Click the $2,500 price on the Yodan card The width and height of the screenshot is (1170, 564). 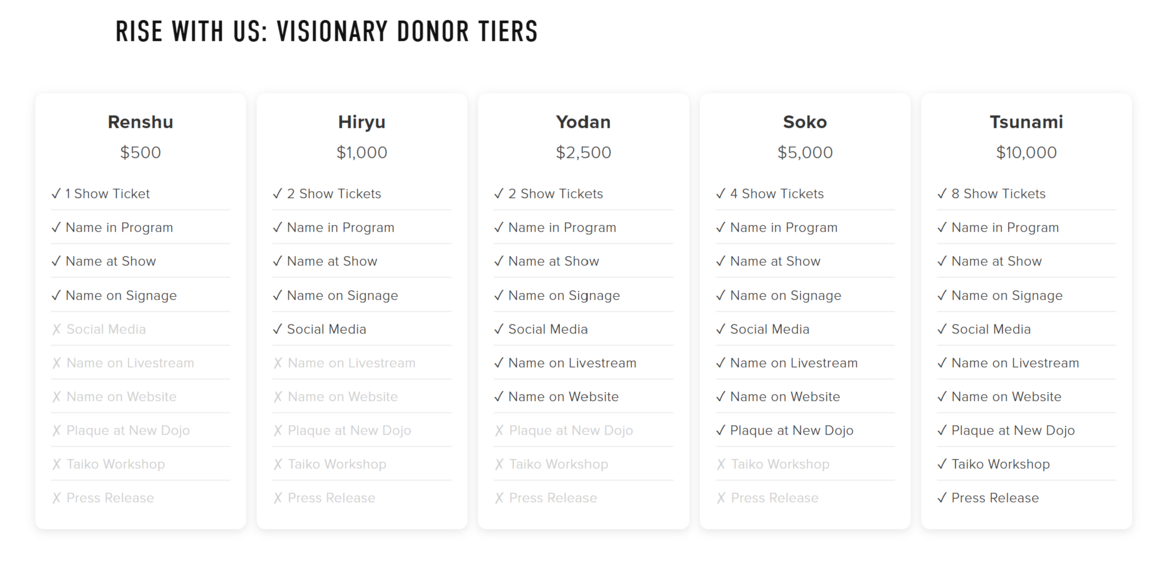click(583, 153)
